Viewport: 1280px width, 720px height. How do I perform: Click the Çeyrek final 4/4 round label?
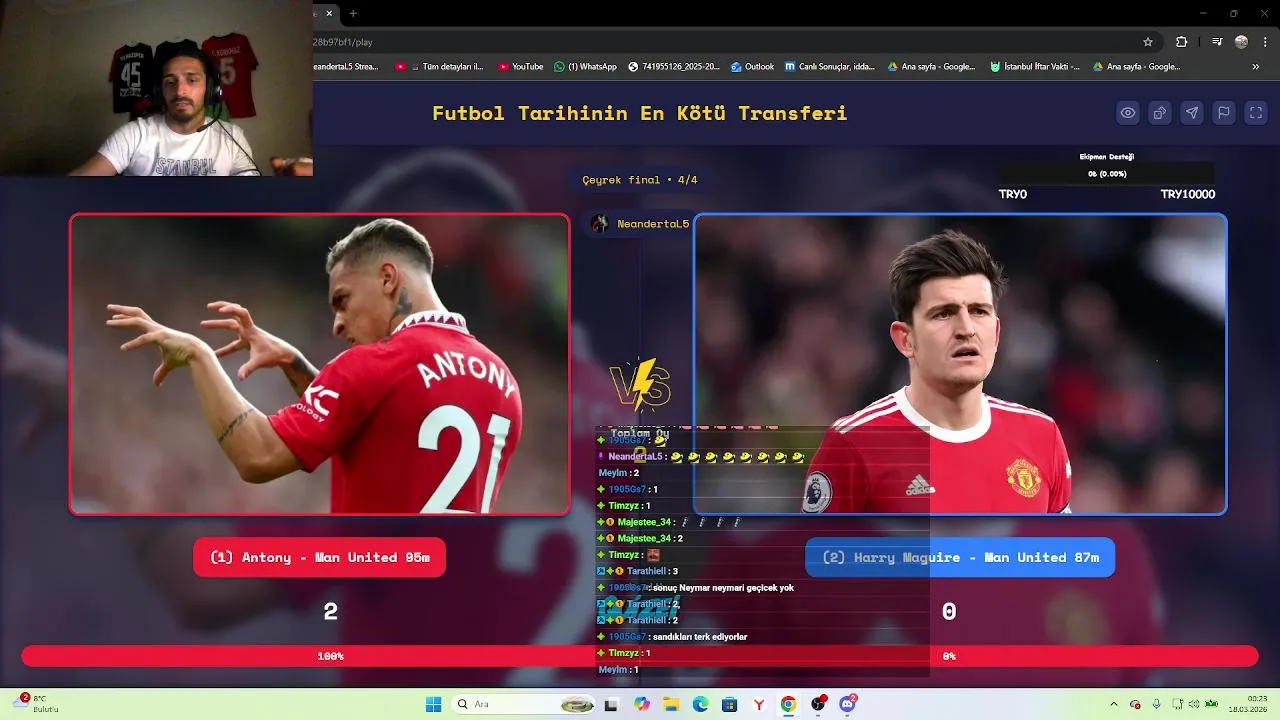(640, 180)
